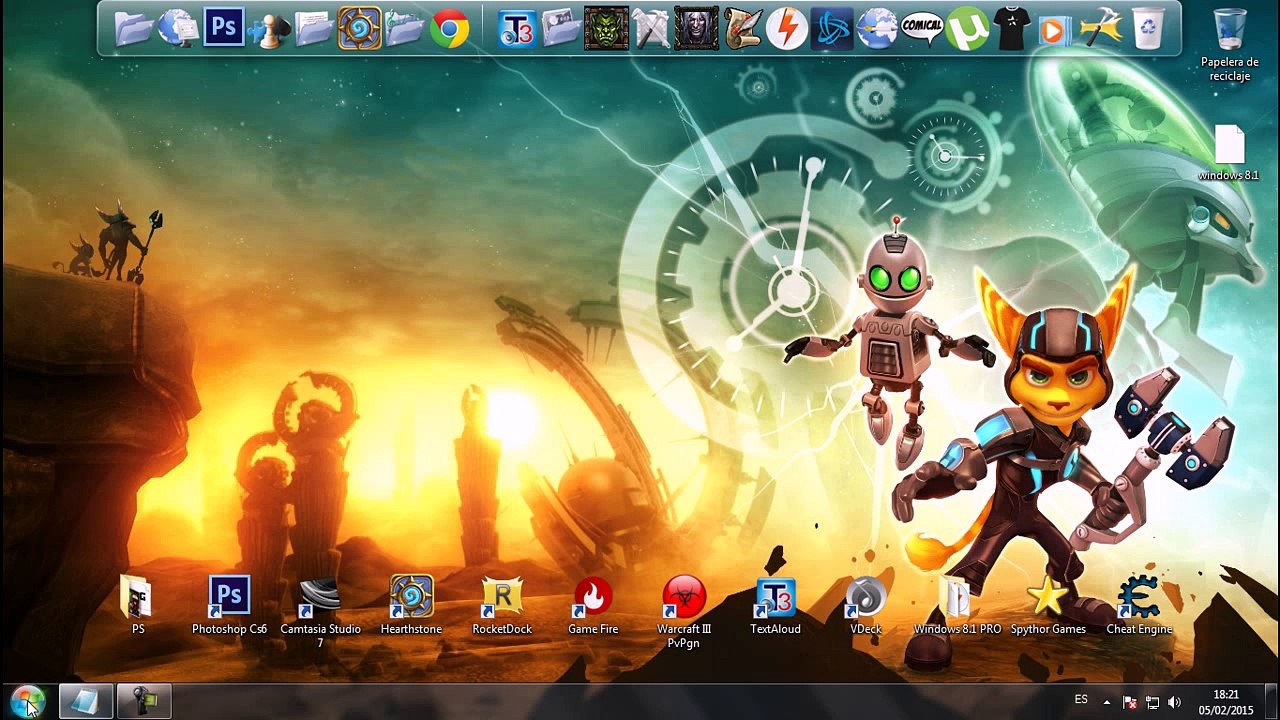Screen dimensions: 1280x720
Task: Change the ES input language indicator
Action: (1081, 700)
